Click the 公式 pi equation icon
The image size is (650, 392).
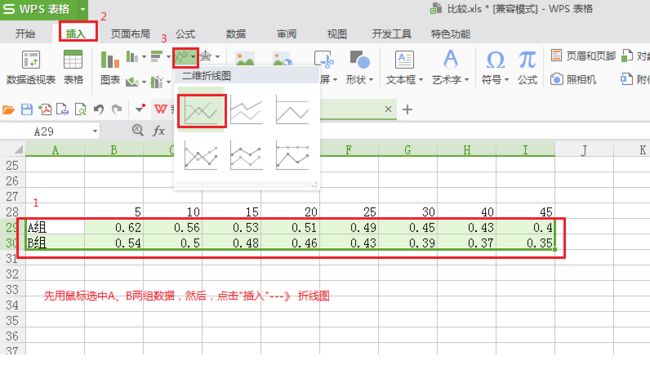click(x=527, y=60)
